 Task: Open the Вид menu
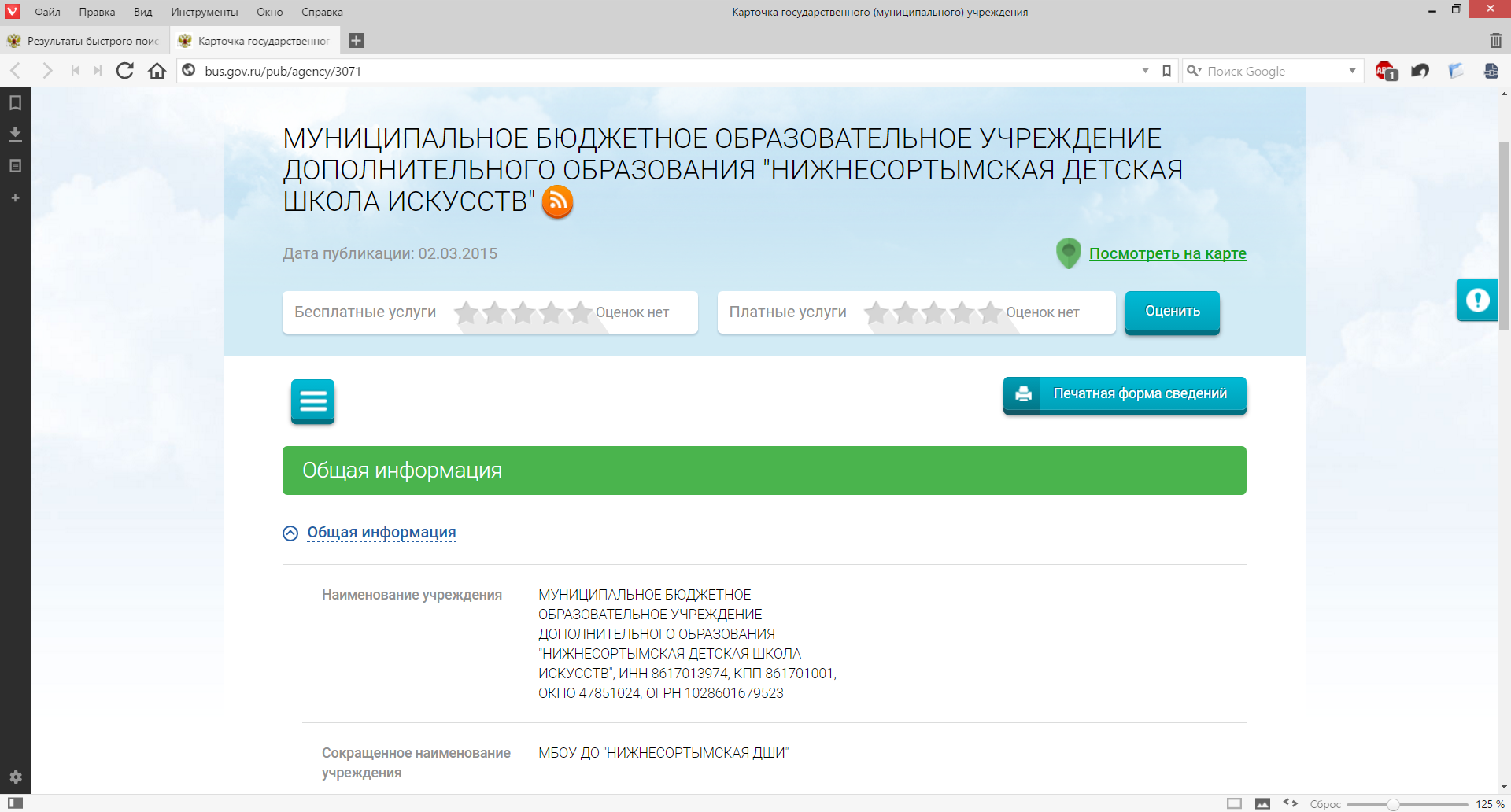pos(142,12)
